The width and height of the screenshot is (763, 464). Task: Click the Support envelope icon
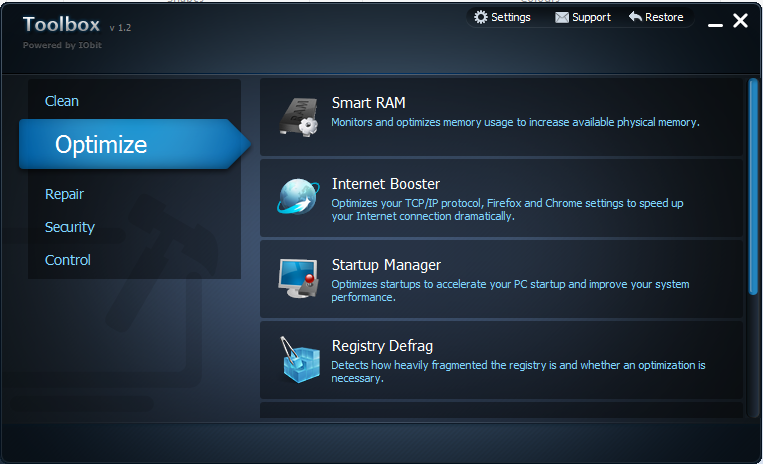(562, 18)
